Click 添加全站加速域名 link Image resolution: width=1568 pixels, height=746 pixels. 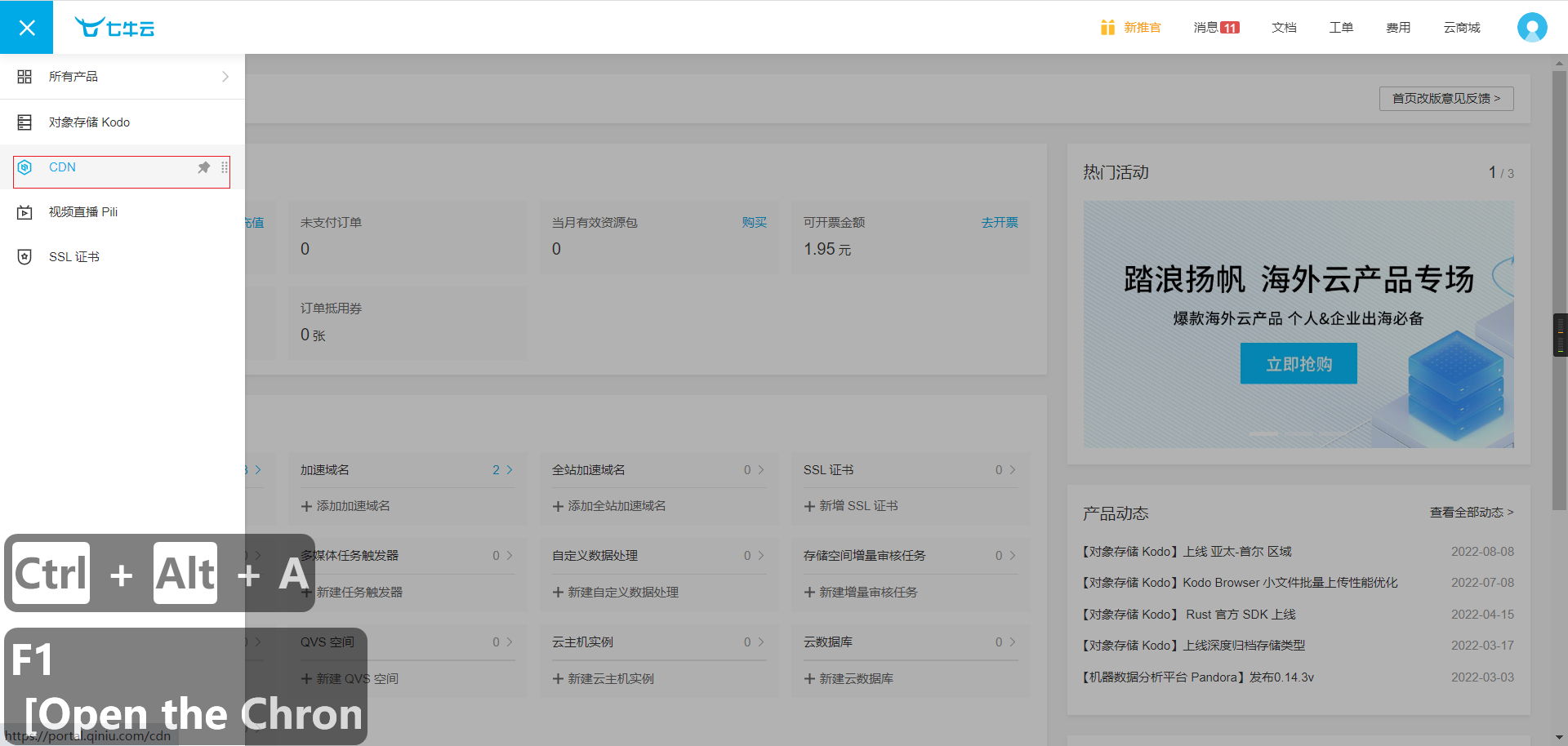[x=617, y=506]
